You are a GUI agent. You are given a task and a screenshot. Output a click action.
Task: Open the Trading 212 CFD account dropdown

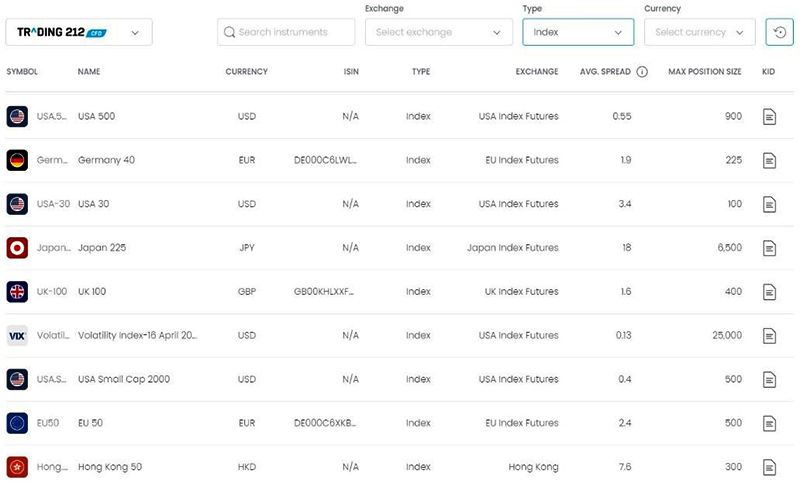79,32
